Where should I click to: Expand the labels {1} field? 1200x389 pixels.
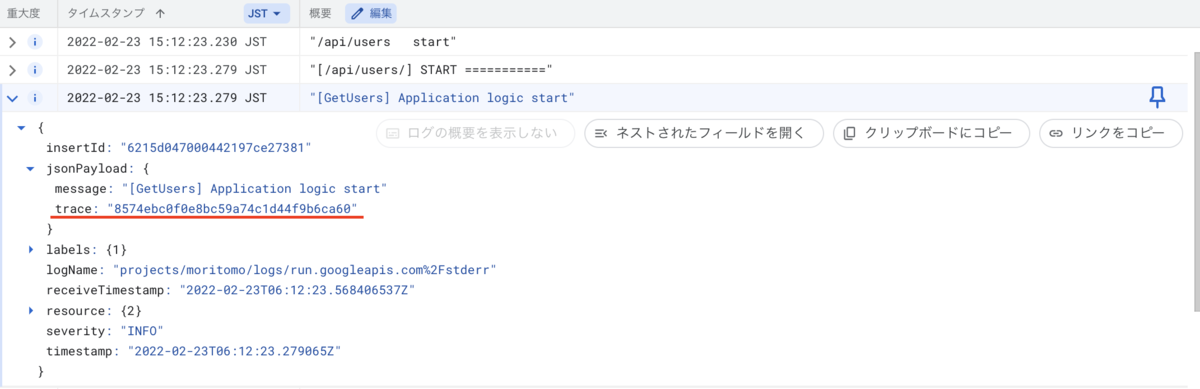point(31,249)
